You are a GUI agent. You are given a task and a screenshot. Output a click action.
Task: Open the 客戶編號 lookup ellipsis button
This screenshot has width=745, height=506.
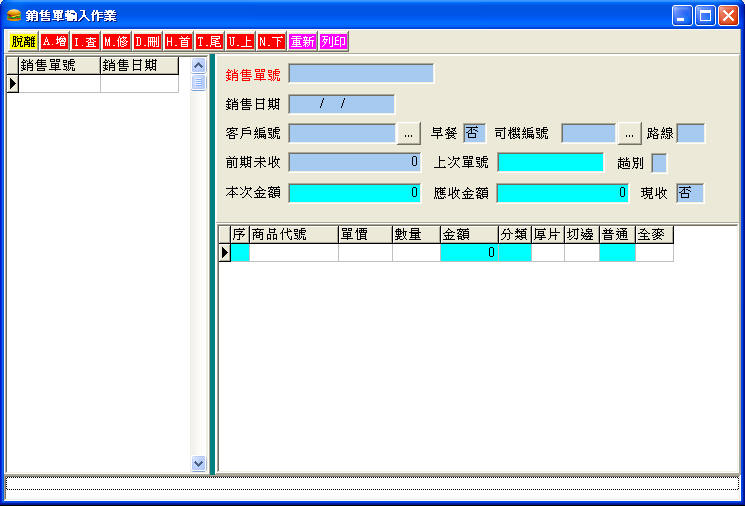409,134
